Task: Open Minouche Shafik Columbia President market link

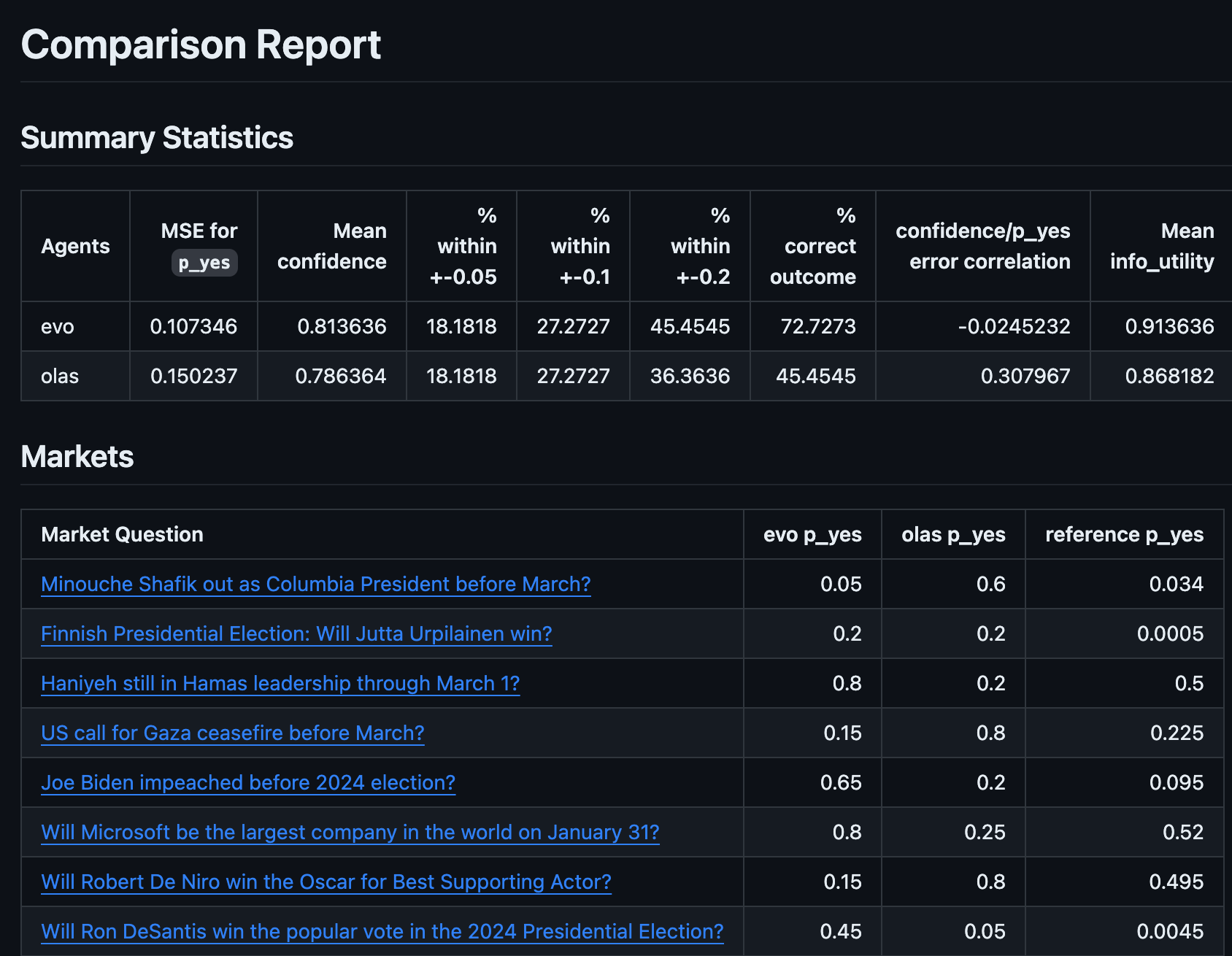Action: [316, 584]
